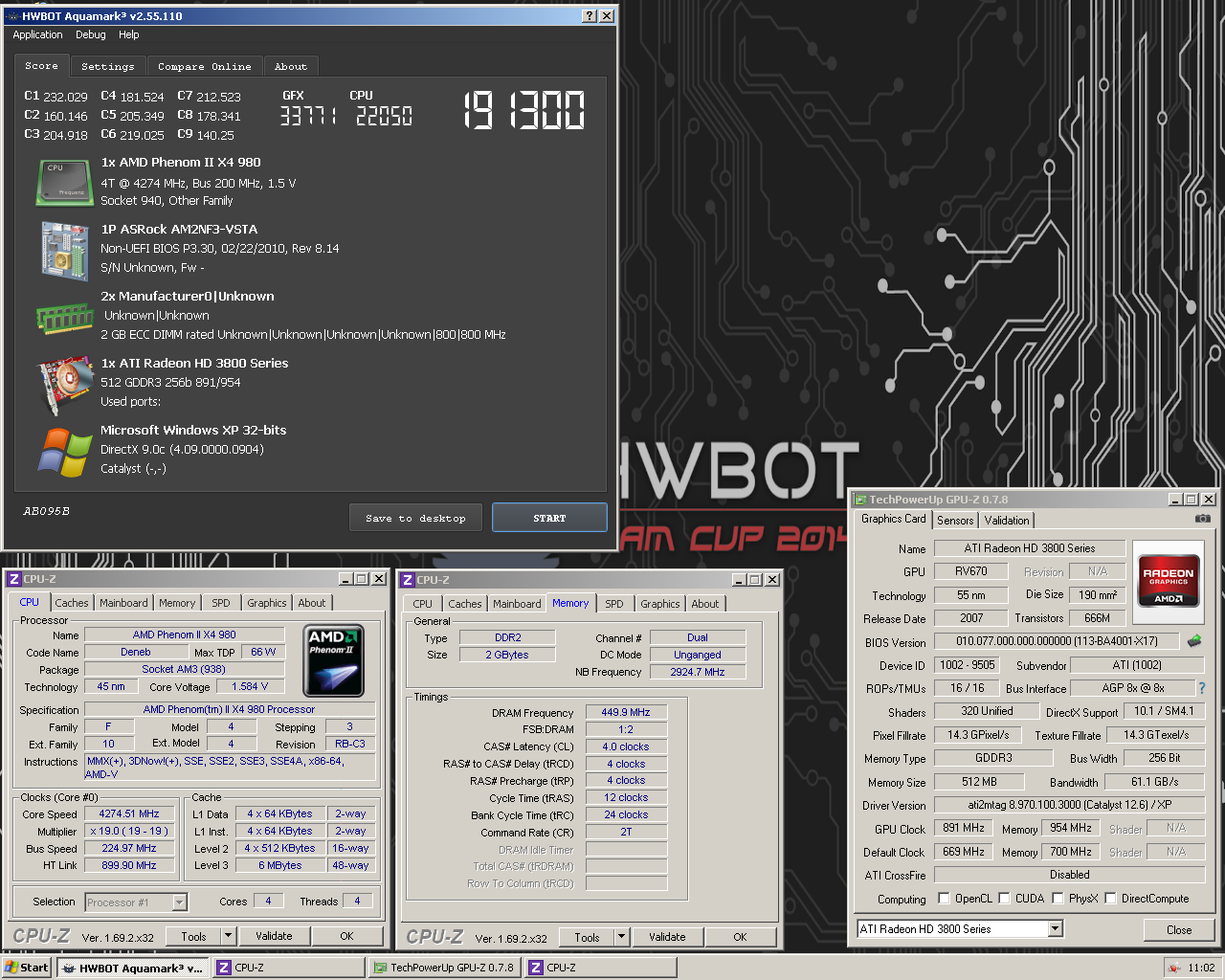This screenshot has height=980, width=1225.
Task: Click the first CPU-Z taskbar button
Action: point(289,968)
